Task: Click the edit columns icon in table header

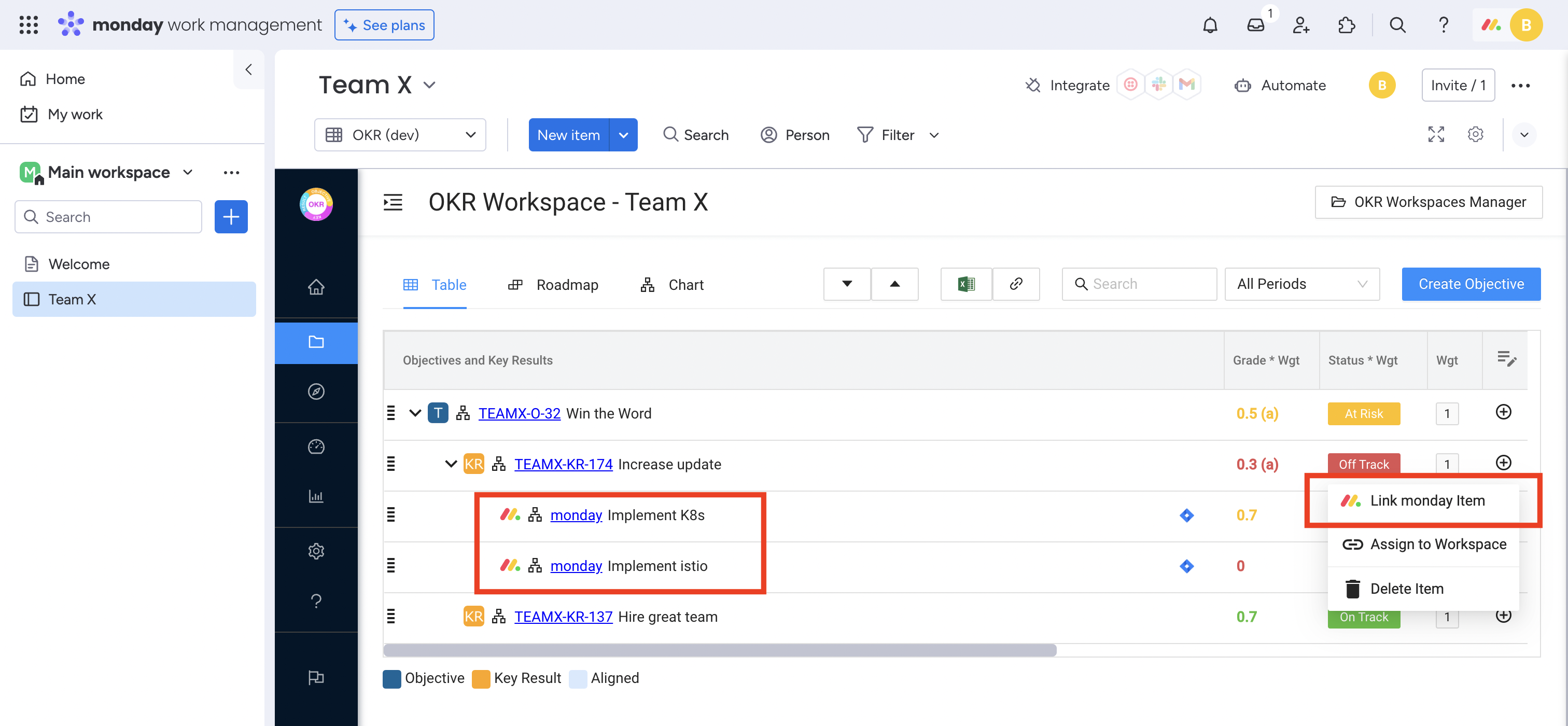Action: 1506,359
